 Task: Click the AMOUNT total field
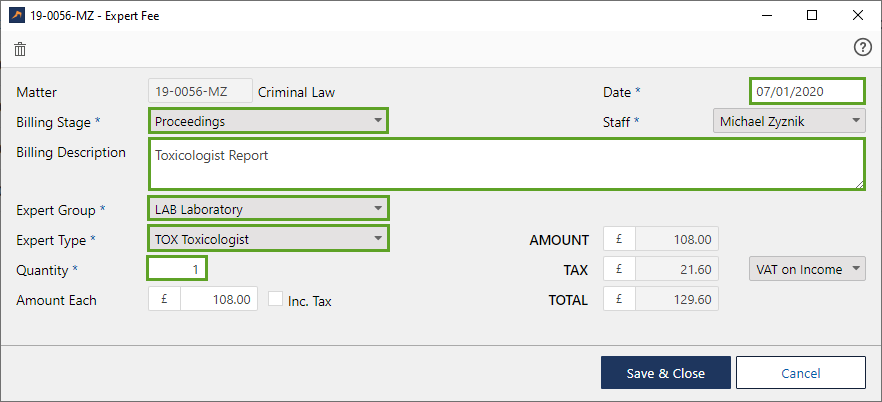(x=676, y=239)
